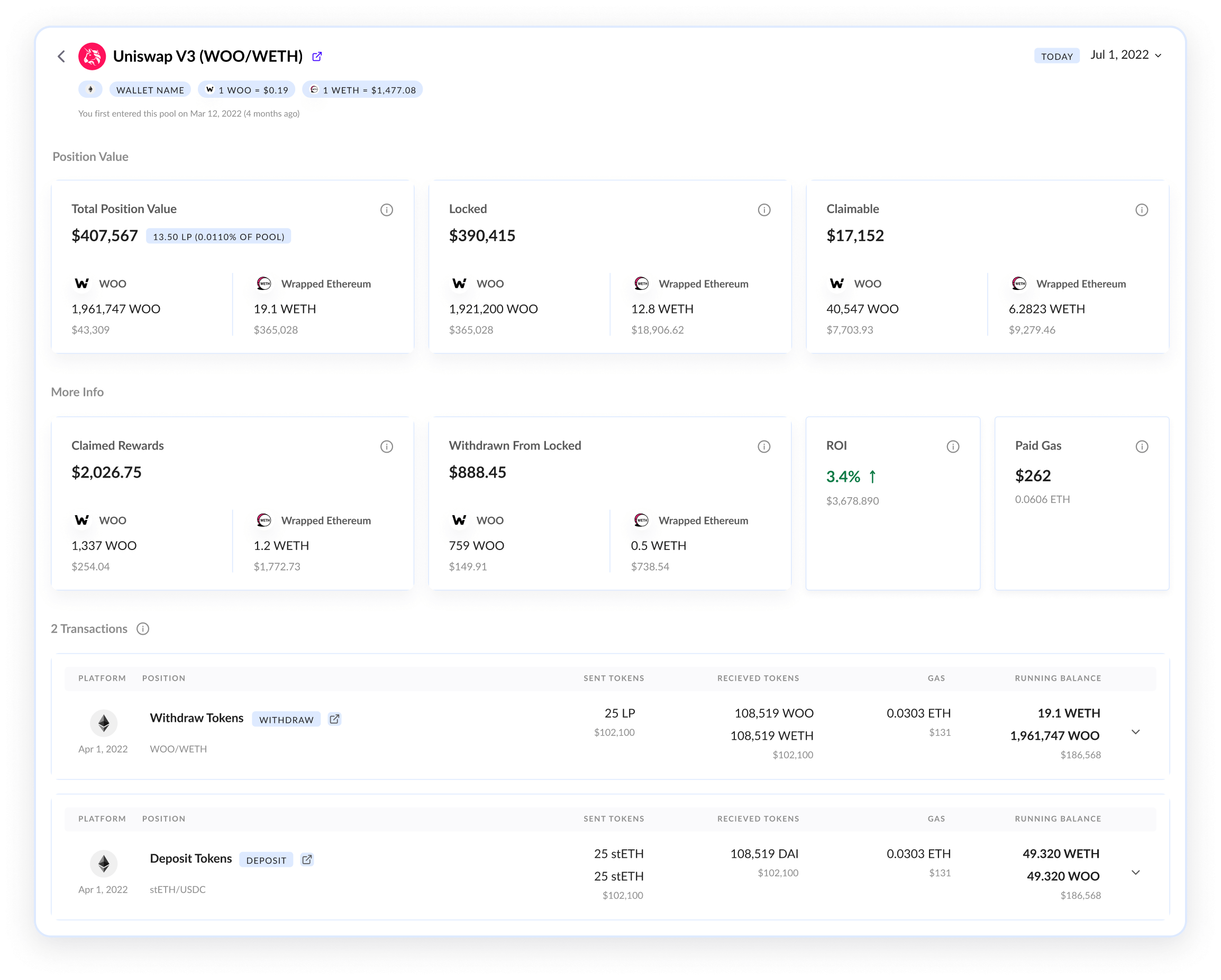Show info for Claimable card
Viewport: 1221px width, 980px height.
coord(1142,210)
